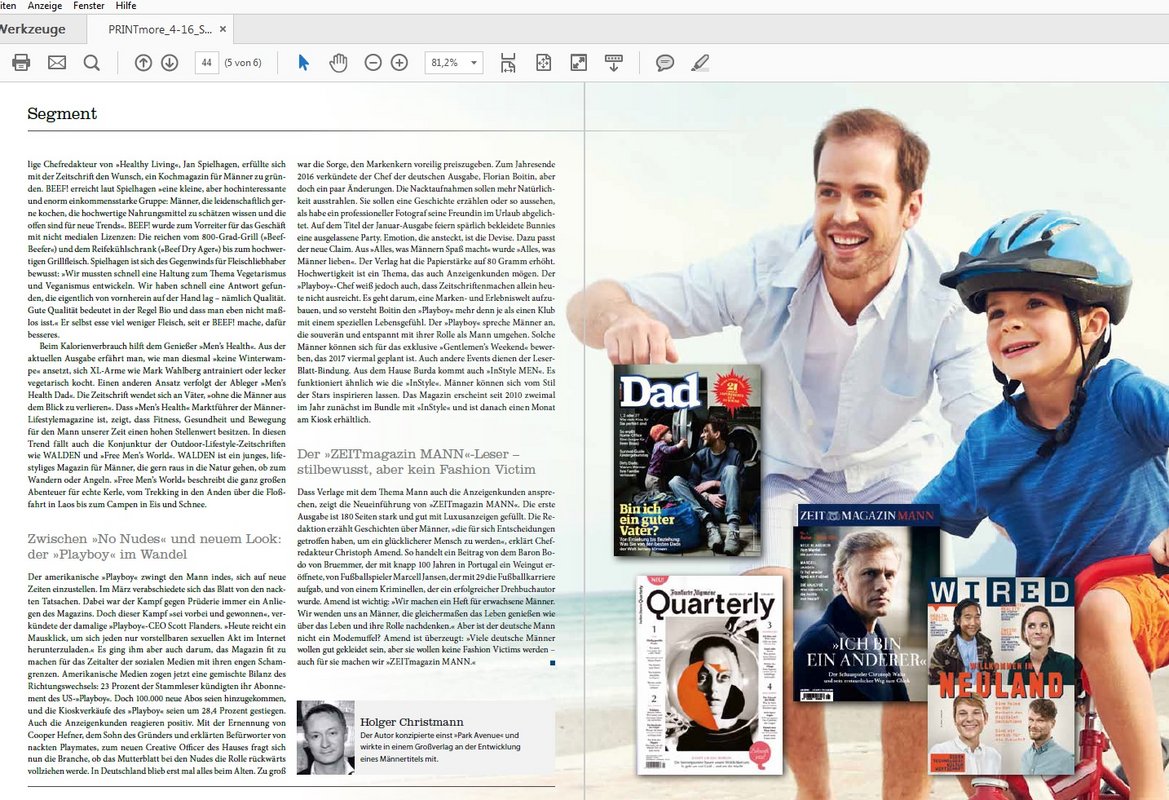Go to next page arrow

(x=169, y=63)
